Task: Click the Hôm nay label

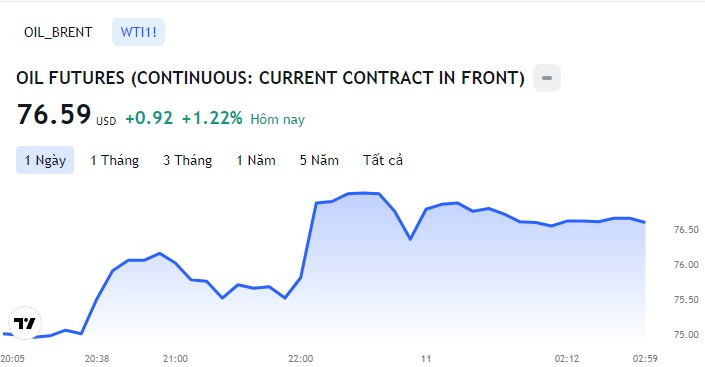Action: click(x=277, y=119)
